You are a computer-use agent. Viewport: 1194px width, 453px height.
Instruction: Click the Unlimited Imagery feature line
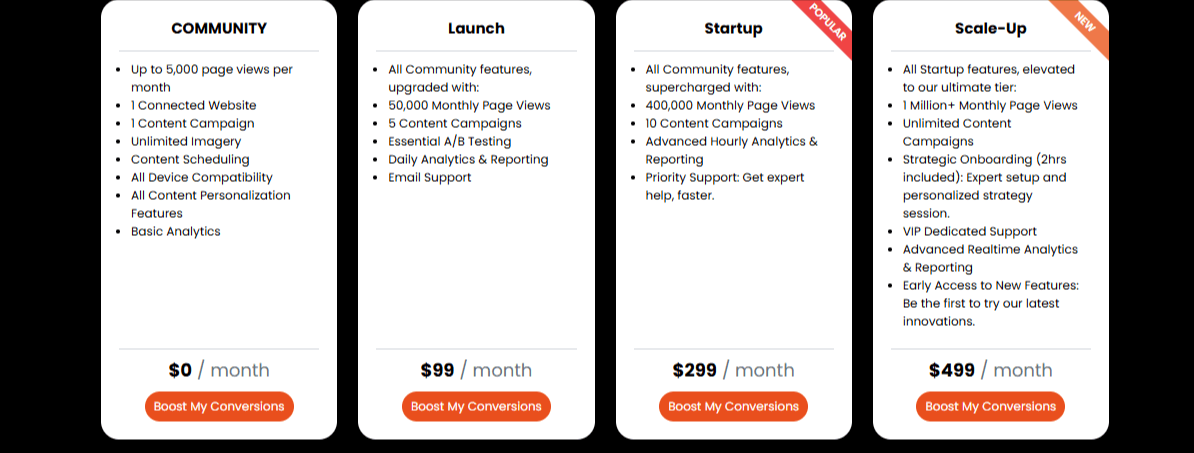(186, 142)
